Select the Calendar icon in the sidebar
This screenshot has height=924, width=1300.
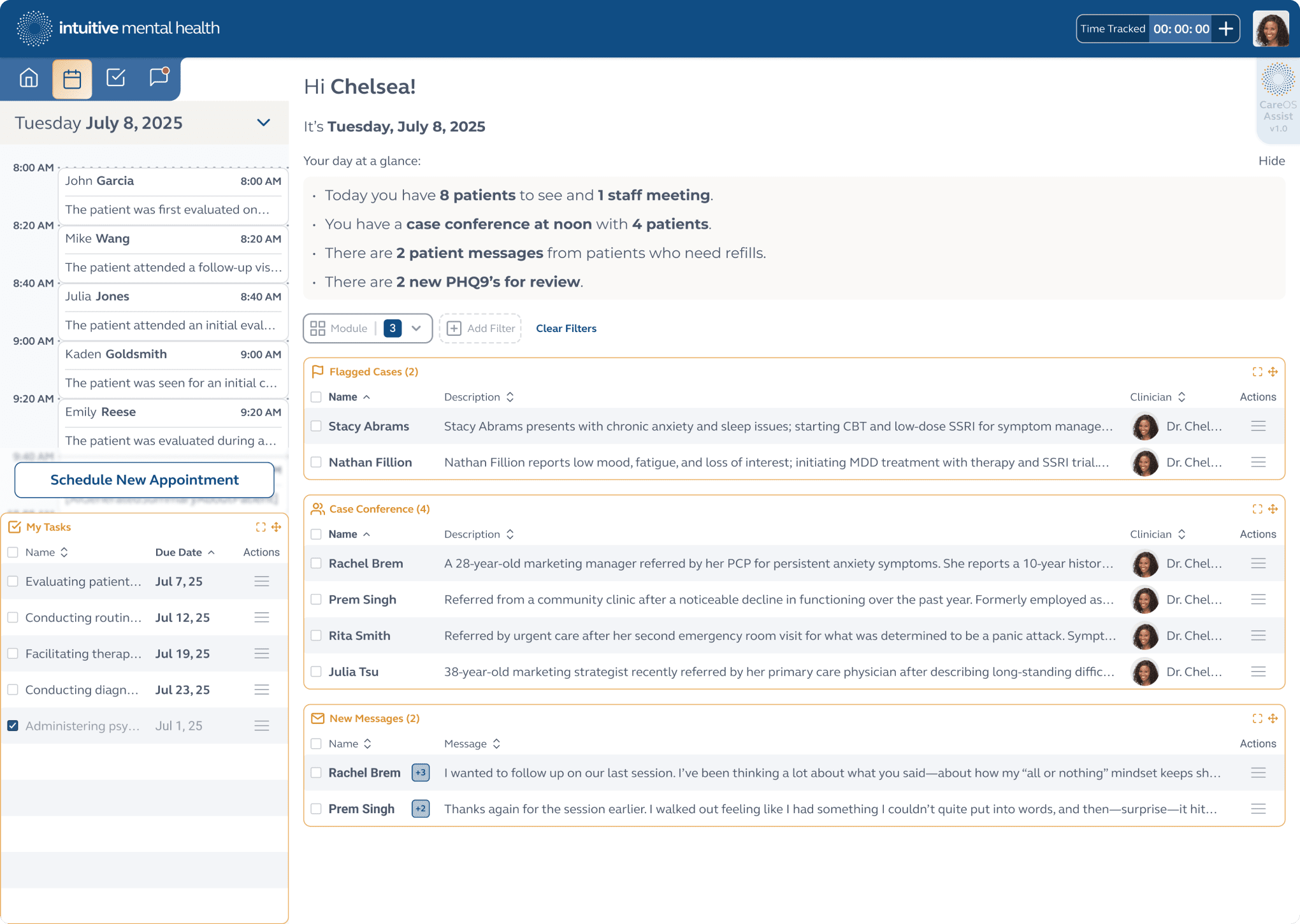[x=72, y=78]
